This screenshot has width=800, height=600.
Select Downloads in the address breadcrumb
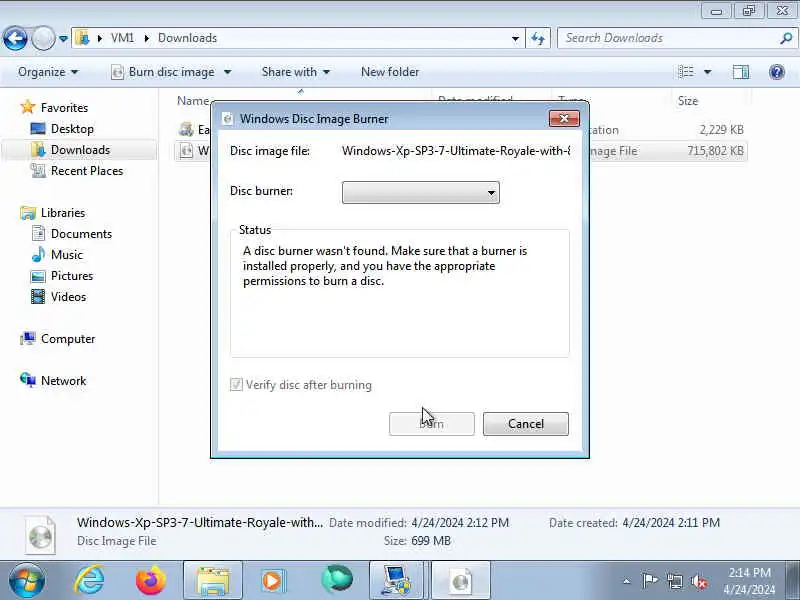(187, 38)
